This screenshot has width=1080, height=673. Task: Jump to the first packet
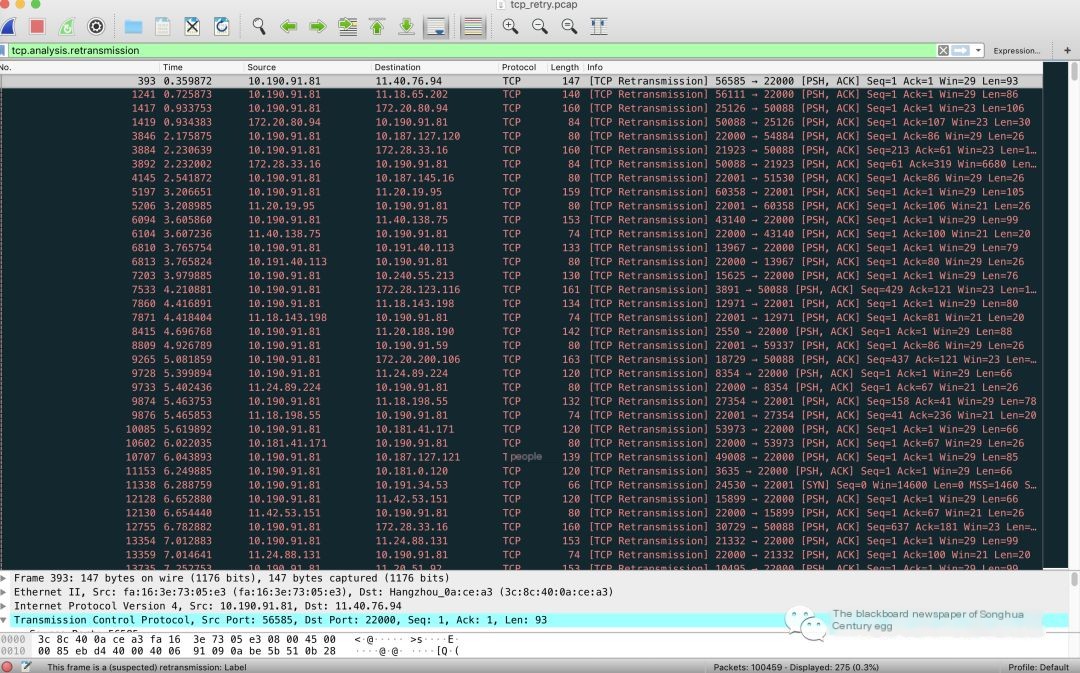377,27
